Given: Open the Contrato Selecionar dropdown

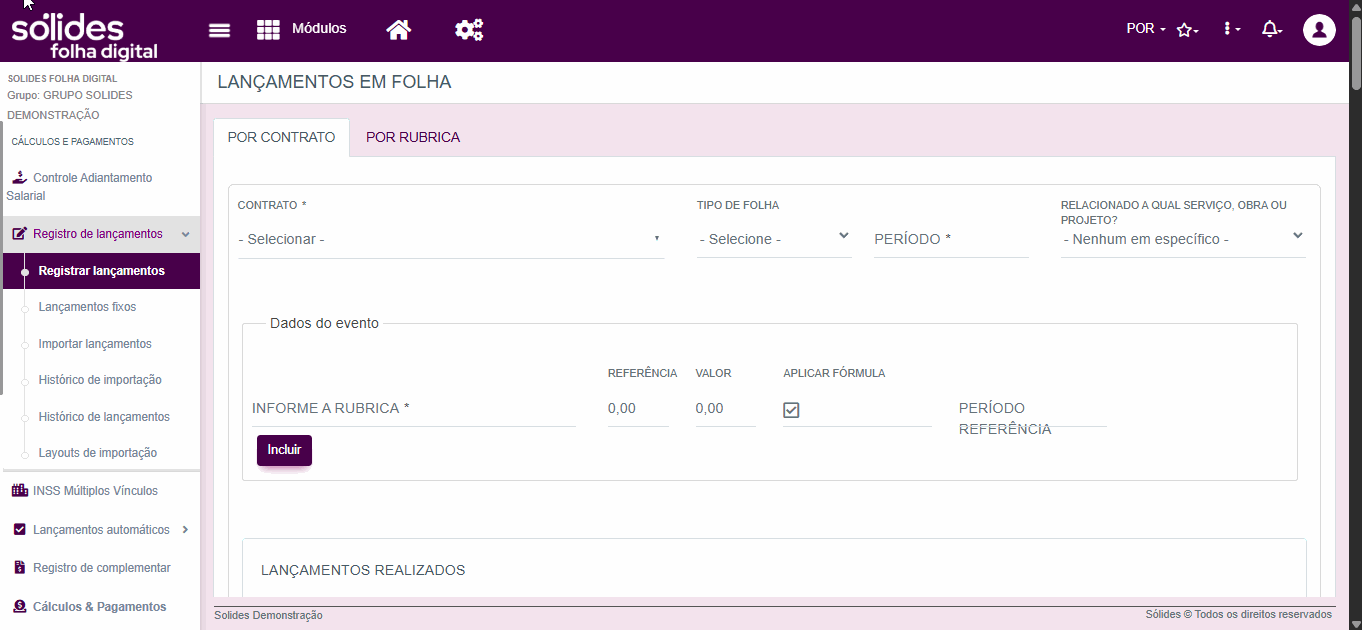Looking at the screenshot, I should point(451,239).
